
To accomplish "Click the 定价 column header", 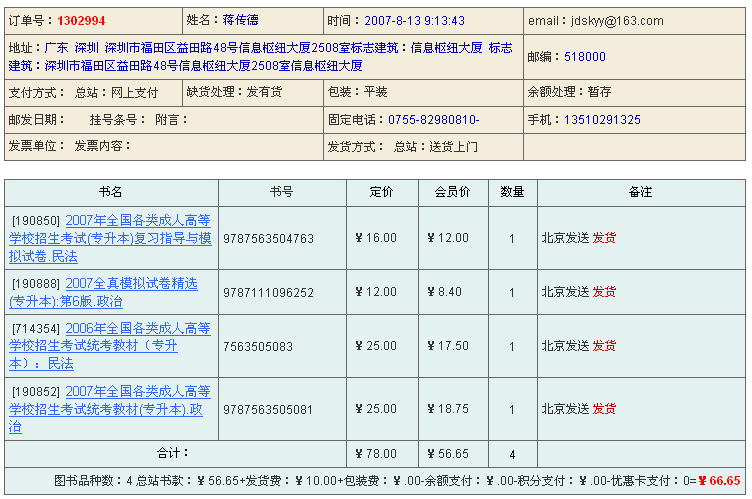I will 382,192.
